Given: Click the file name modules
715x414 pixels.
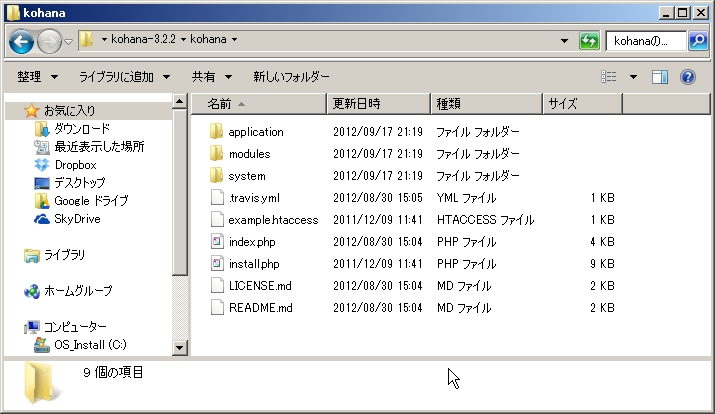Looking at the screenshot, I should (249, 154).
